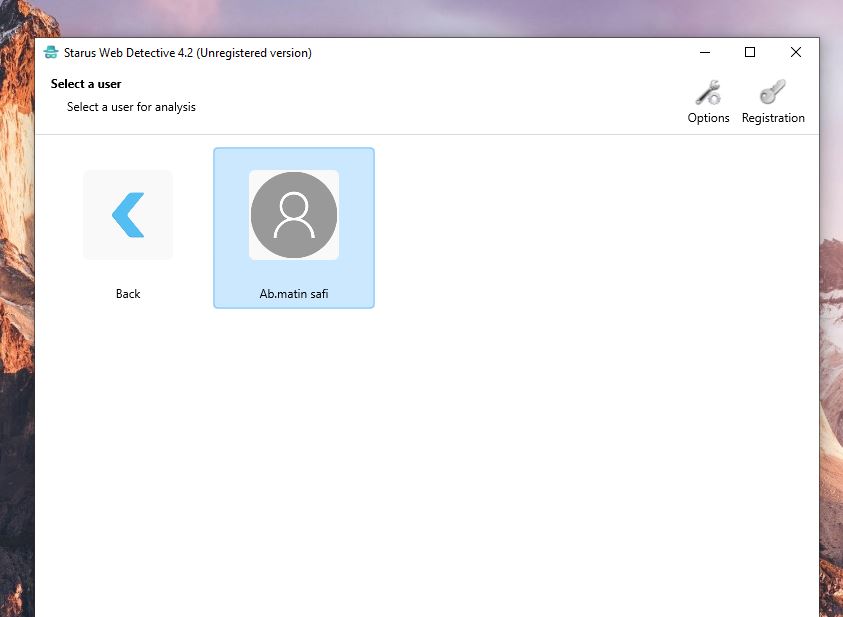Click the Select a user heading
Screen dimensions: 843x617
[86, 84]
